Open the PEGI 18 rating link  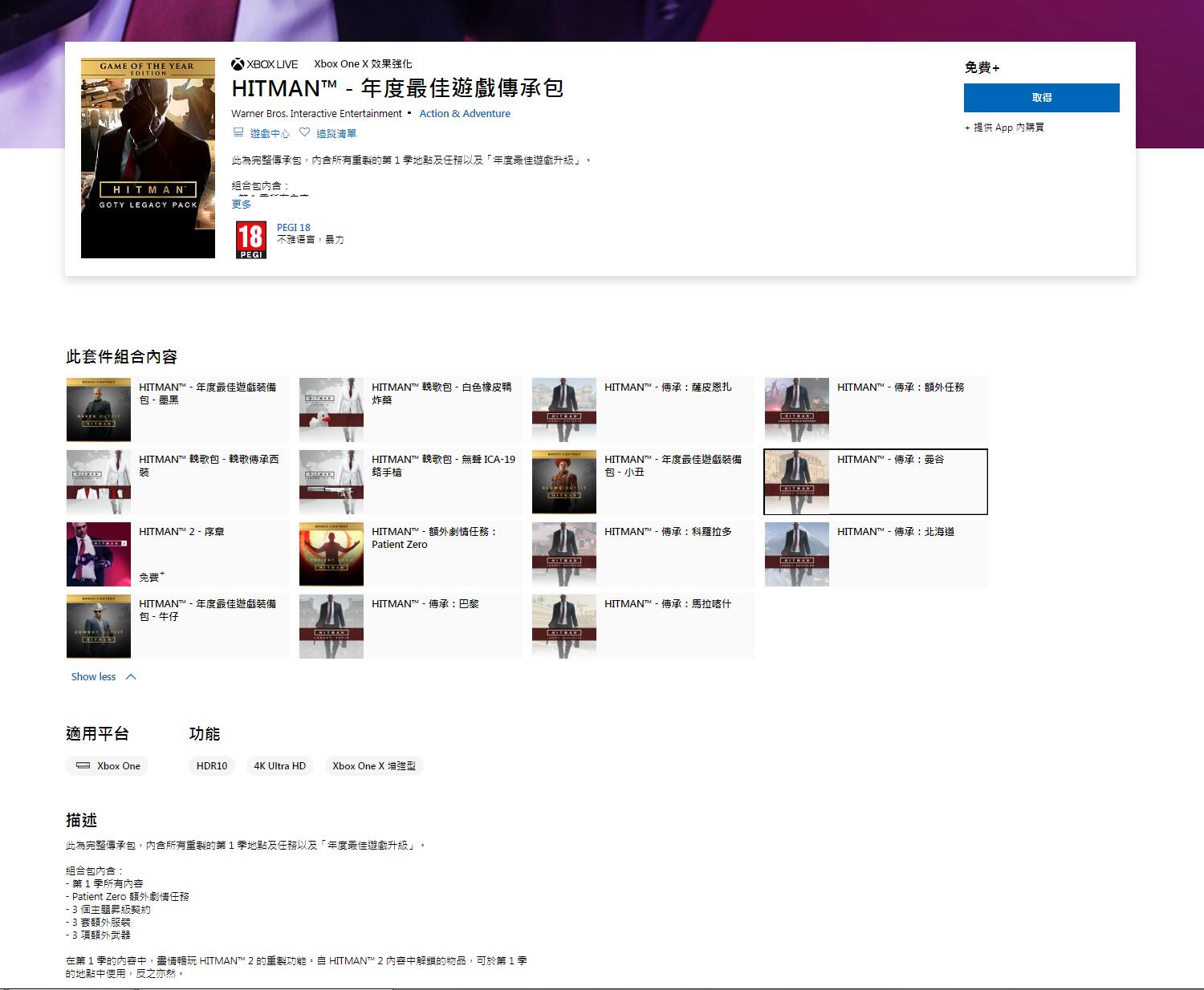(293, 228)
